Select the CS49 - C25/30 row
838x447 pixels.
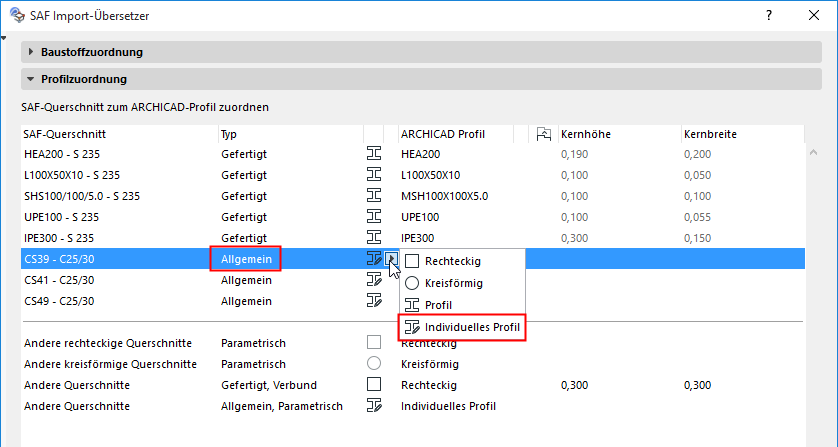(x=413, y=300)
